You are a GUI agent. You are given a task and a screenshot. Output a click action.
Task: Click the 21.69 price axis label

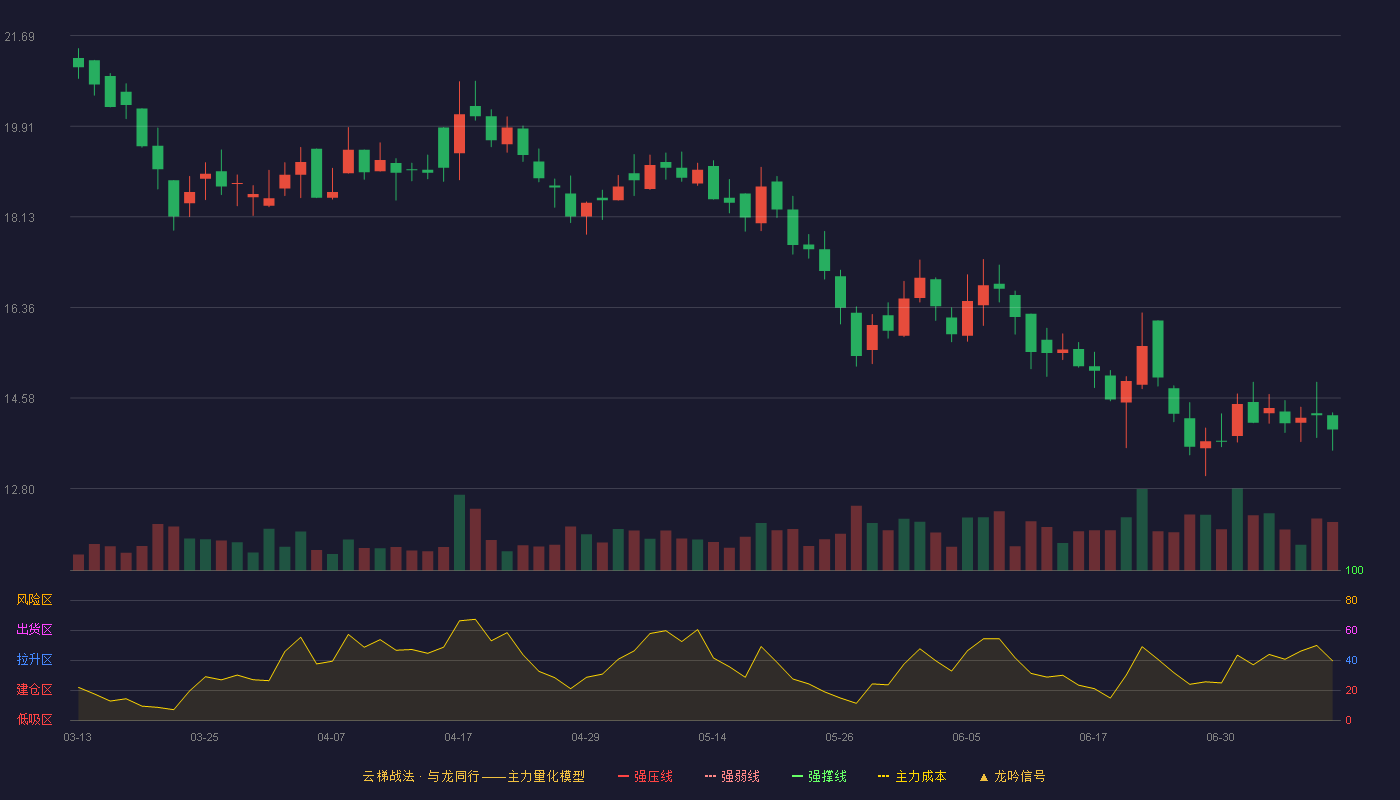19,37
